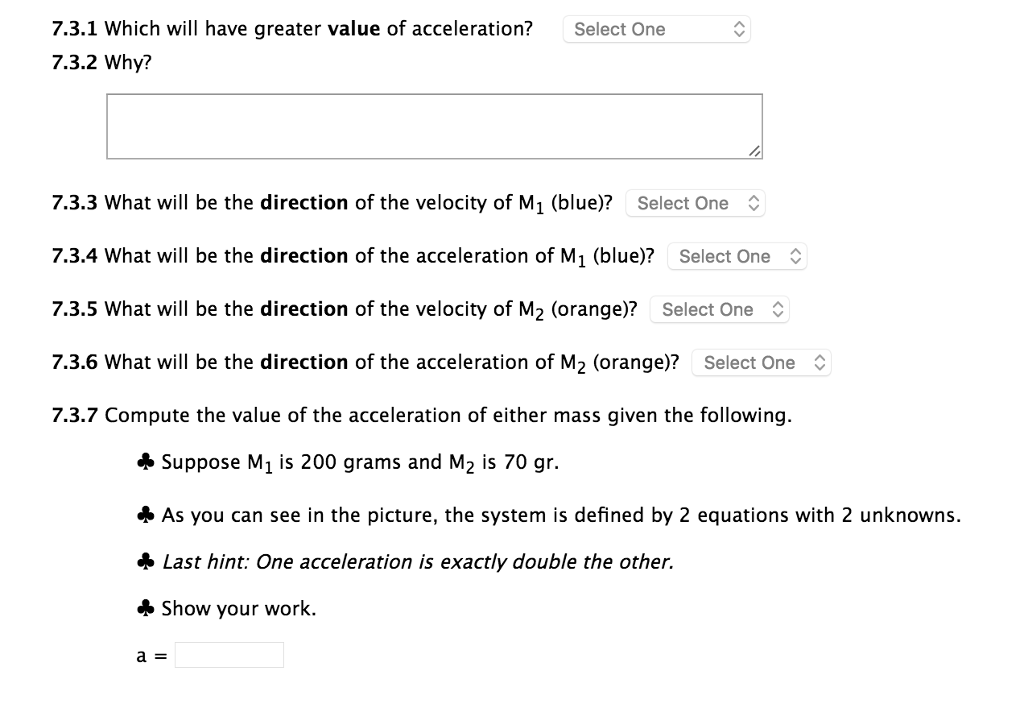Viewport: 1024px width, 704px height.
Task: Click chevron arrows on 7.3.6 acceleration selector
Action: tap(820, 362)
